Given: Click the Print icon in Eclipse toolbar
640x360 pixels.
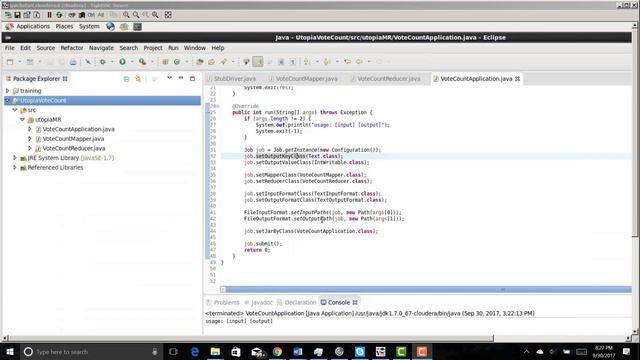Looking at the screenshot, I should click(x=73, y=62).
